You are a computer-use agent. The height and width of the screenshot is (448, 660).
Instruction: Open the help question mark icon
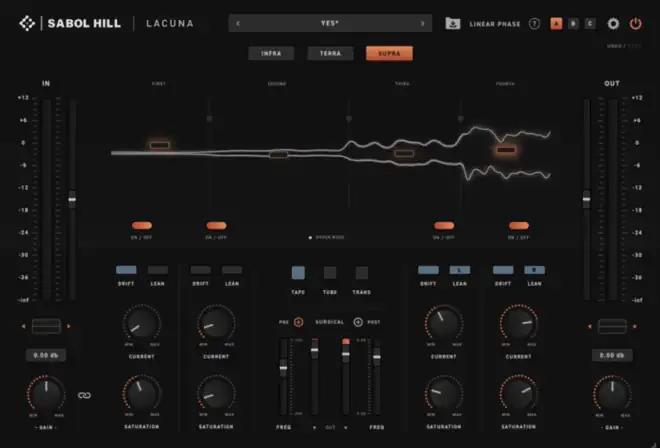534,24
